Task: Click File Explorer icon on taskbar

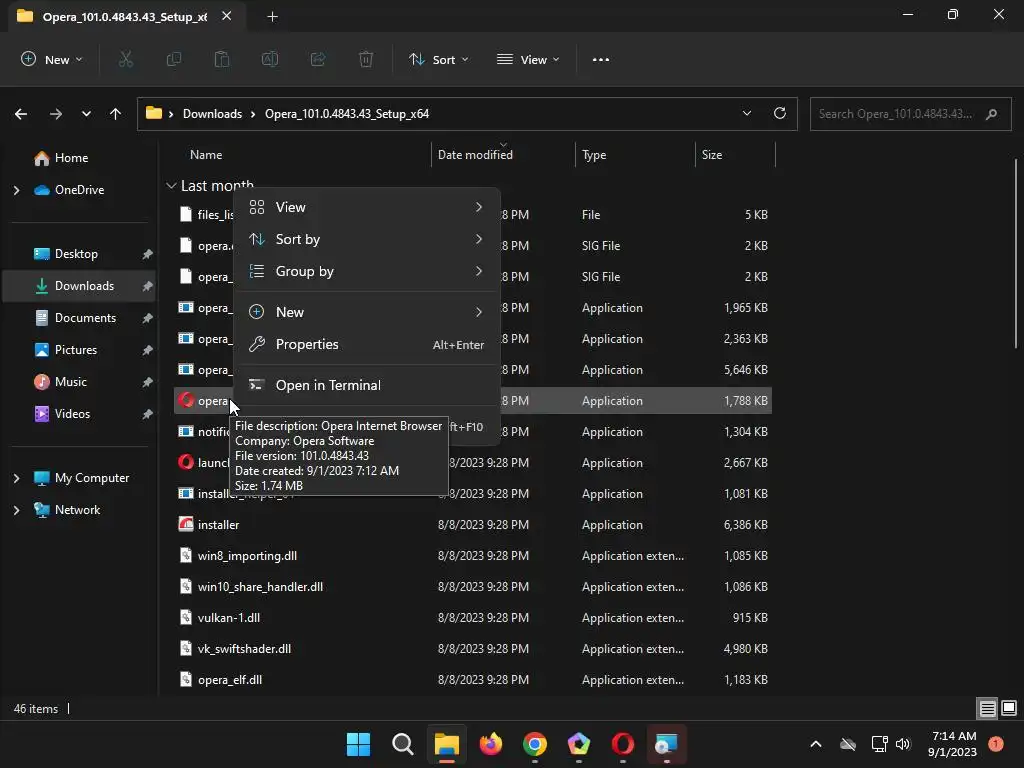Action: [x=447, y=744]
